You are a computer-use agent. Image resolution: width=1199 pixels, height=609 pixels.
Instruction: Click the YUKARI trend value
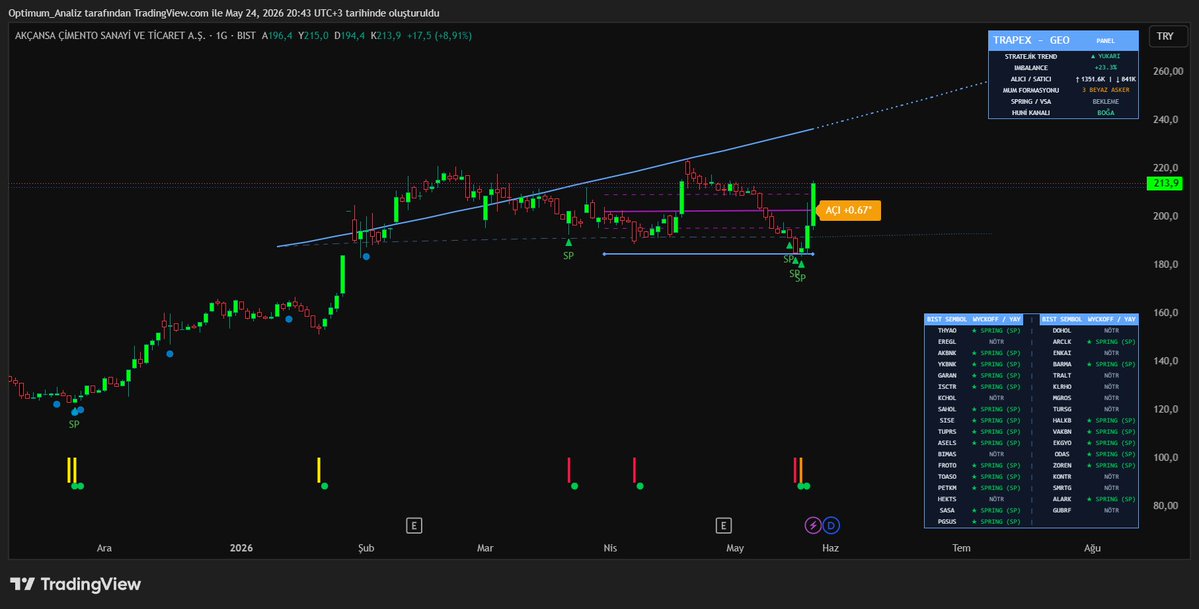1105,57
